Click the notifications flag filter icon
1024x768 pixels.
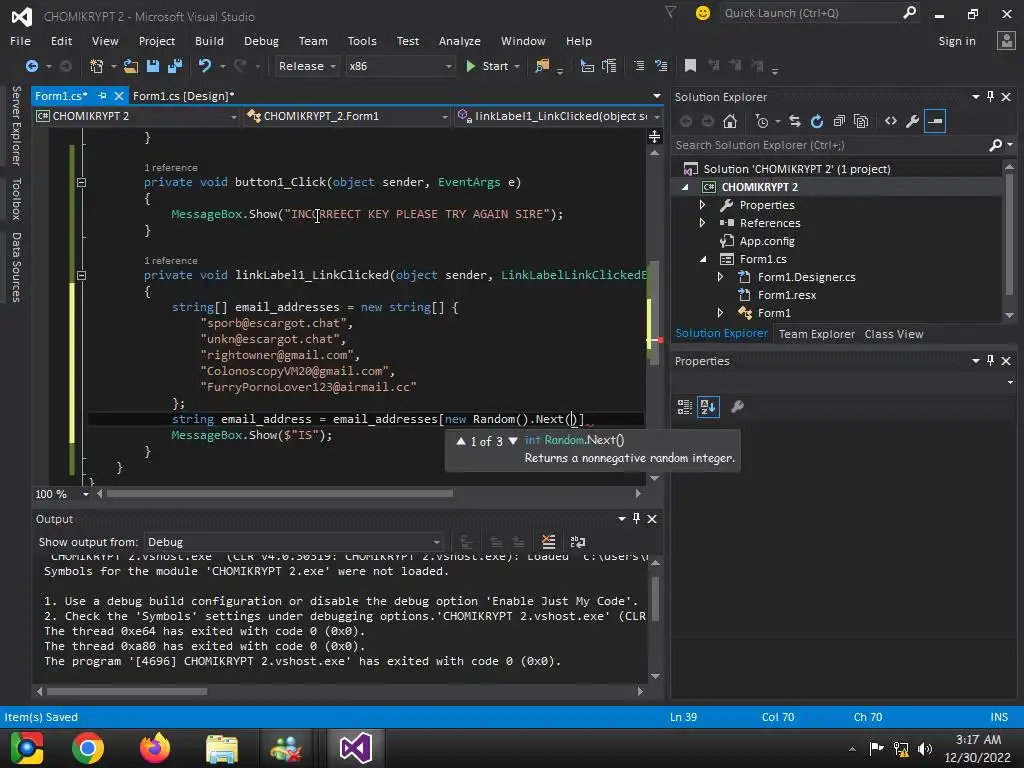point(671,12)
